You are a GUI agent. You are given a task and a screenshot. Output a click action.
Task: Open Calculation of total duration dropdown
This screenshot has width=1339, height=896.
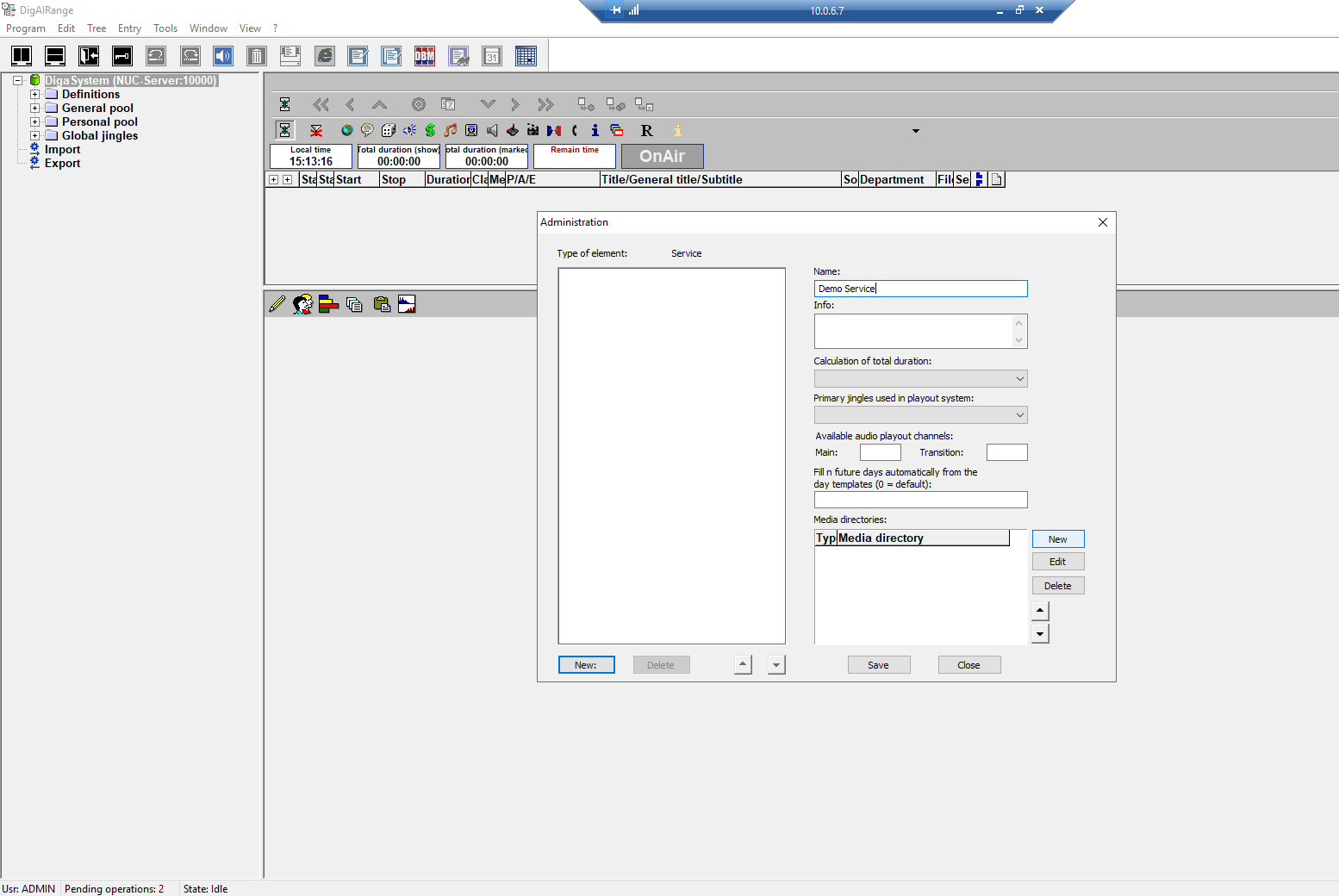click(920, 379)
